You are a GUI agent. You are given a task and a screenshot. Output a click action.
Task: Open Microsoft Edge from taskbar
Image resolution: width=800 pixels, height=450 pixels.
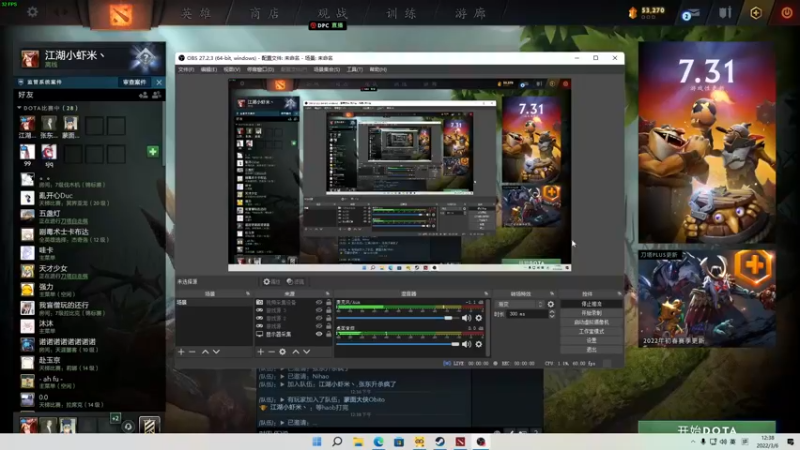[378, 442]
